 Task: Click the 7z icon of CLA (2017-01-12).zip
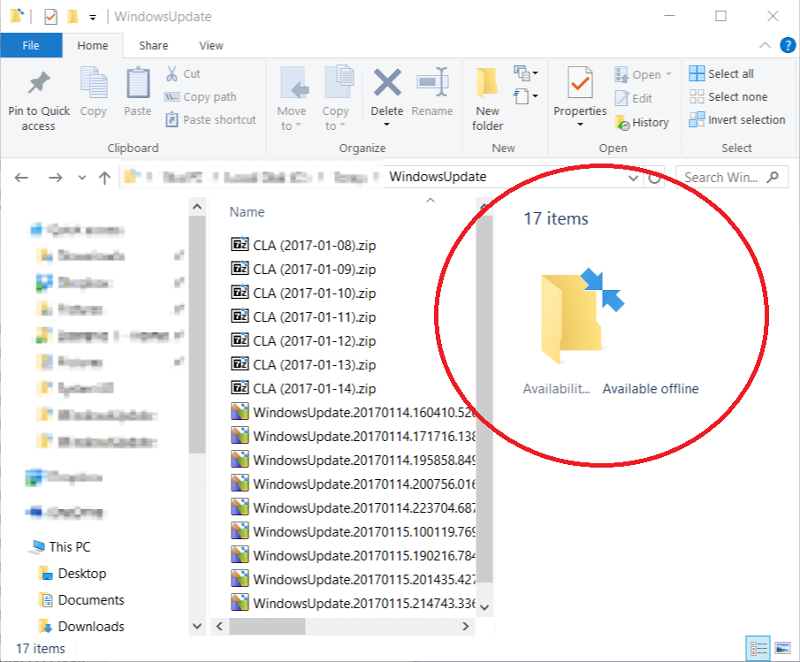[x=240, y=340]
